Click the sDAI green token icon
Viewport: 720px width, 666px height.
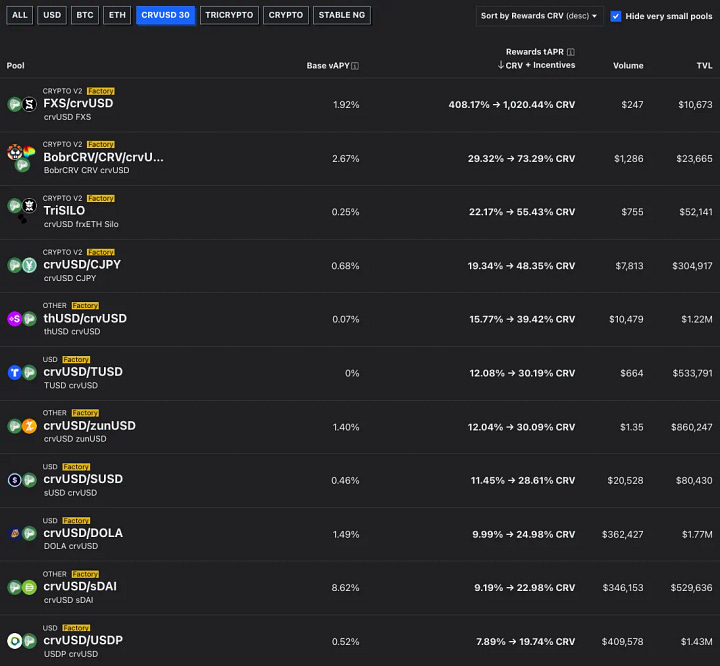coord(29,587)
